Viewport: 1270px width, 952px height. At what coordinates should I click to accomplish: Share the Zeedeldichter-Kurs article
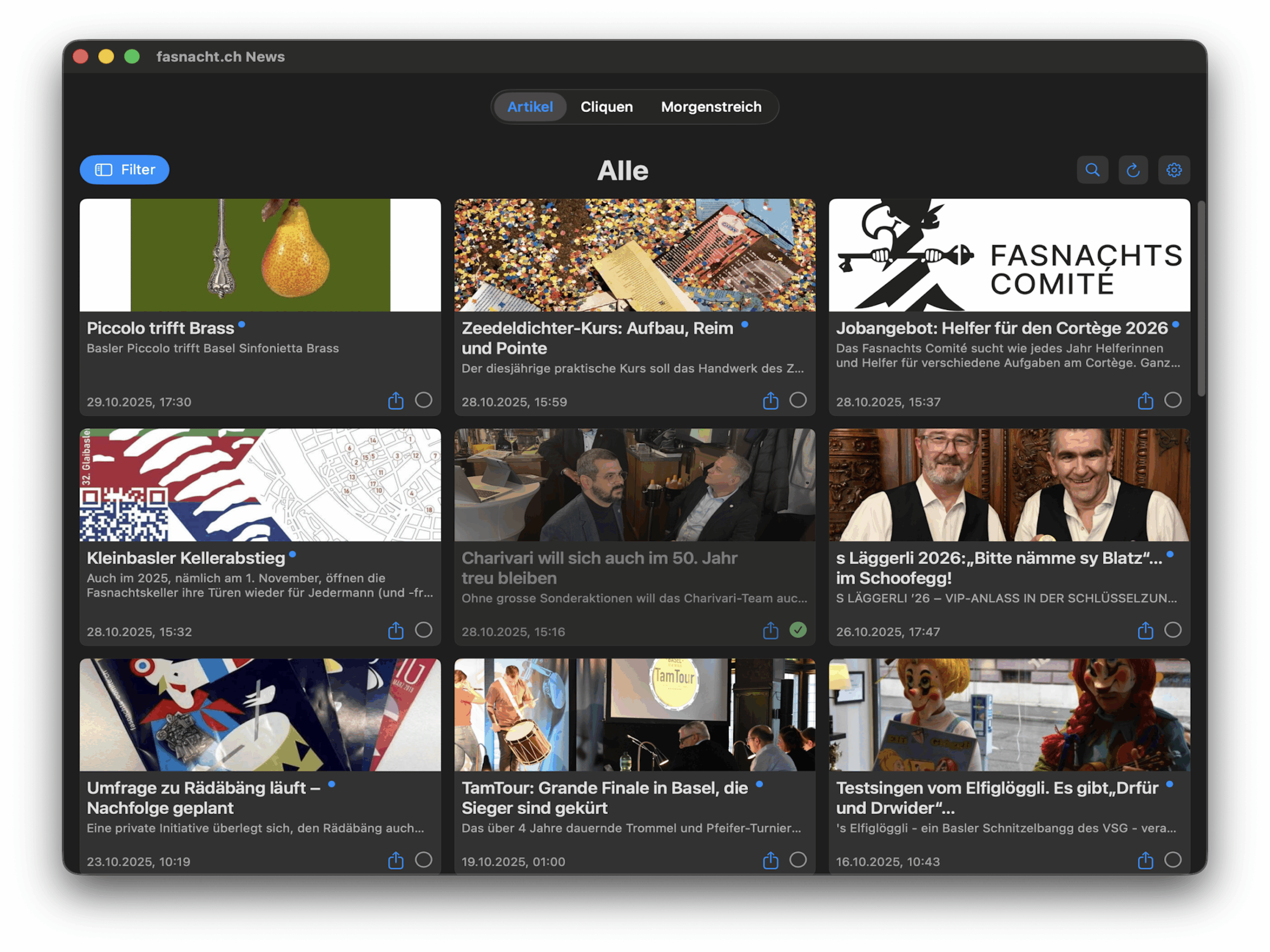[770, 401]
